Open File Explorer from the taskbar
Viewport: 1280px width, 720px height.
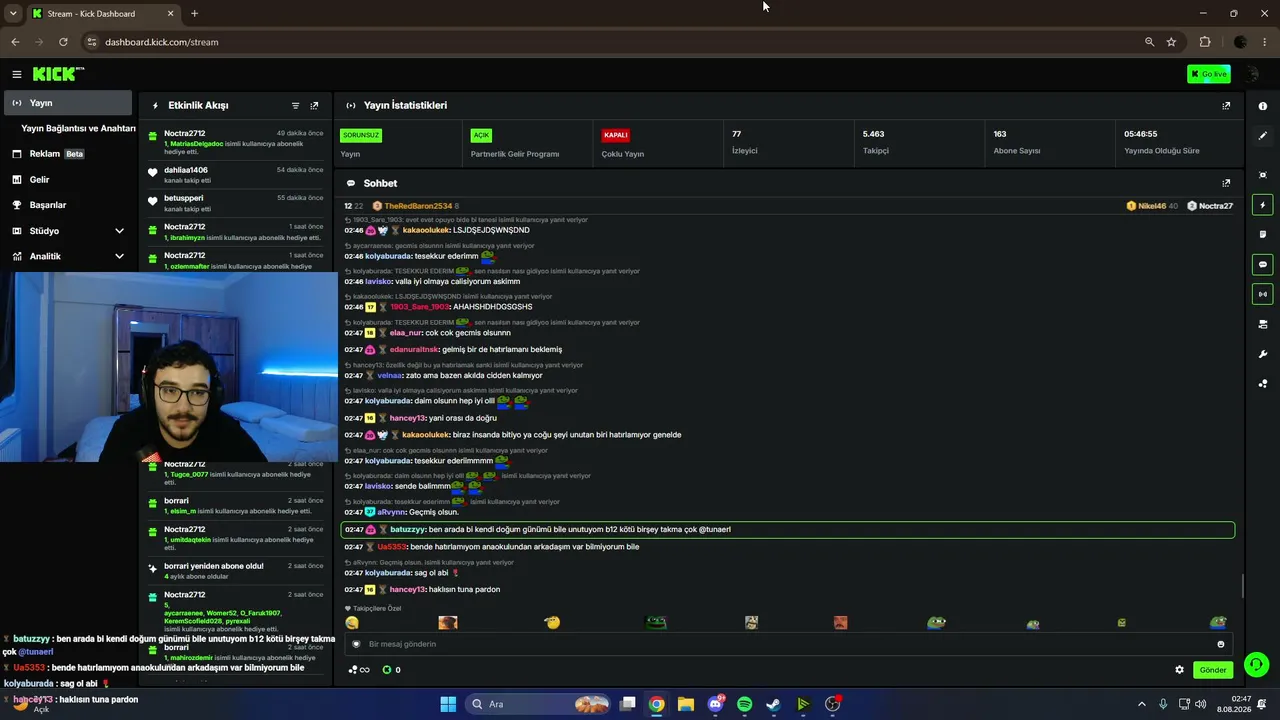tap(685, 704)
